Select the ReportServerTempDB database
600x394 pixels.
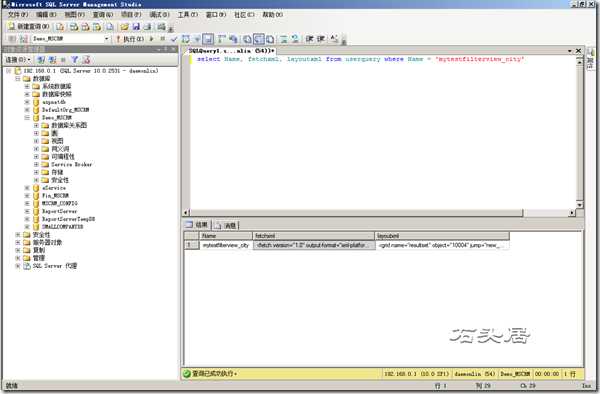point(68,219)
